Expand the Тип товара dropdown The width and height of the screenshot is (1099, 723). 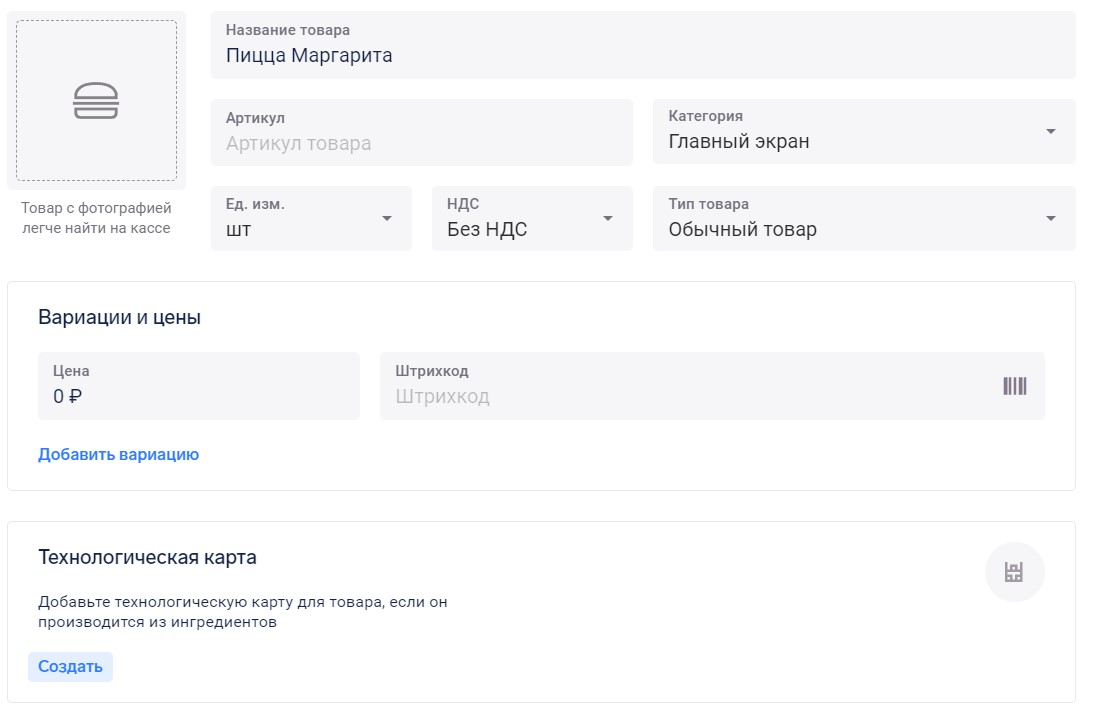point(864,219)
